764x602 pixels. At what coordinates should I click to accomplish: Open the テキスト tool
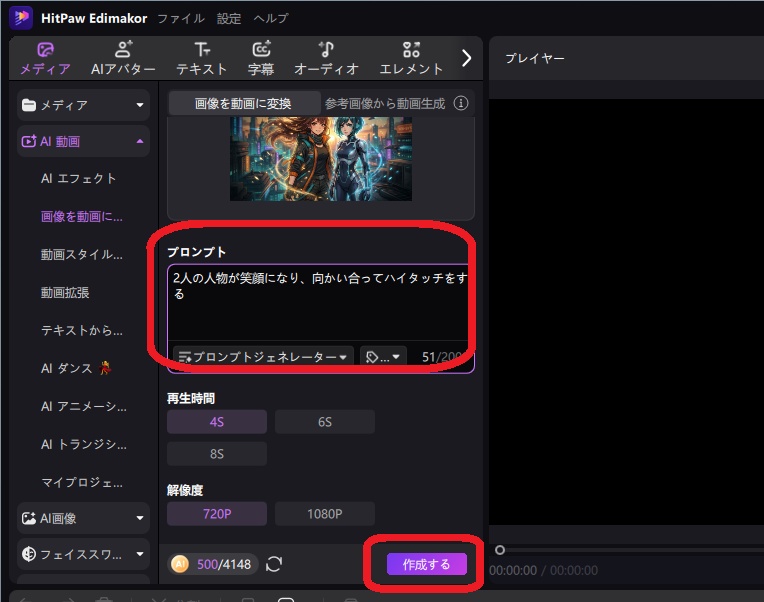click(202, 58)
